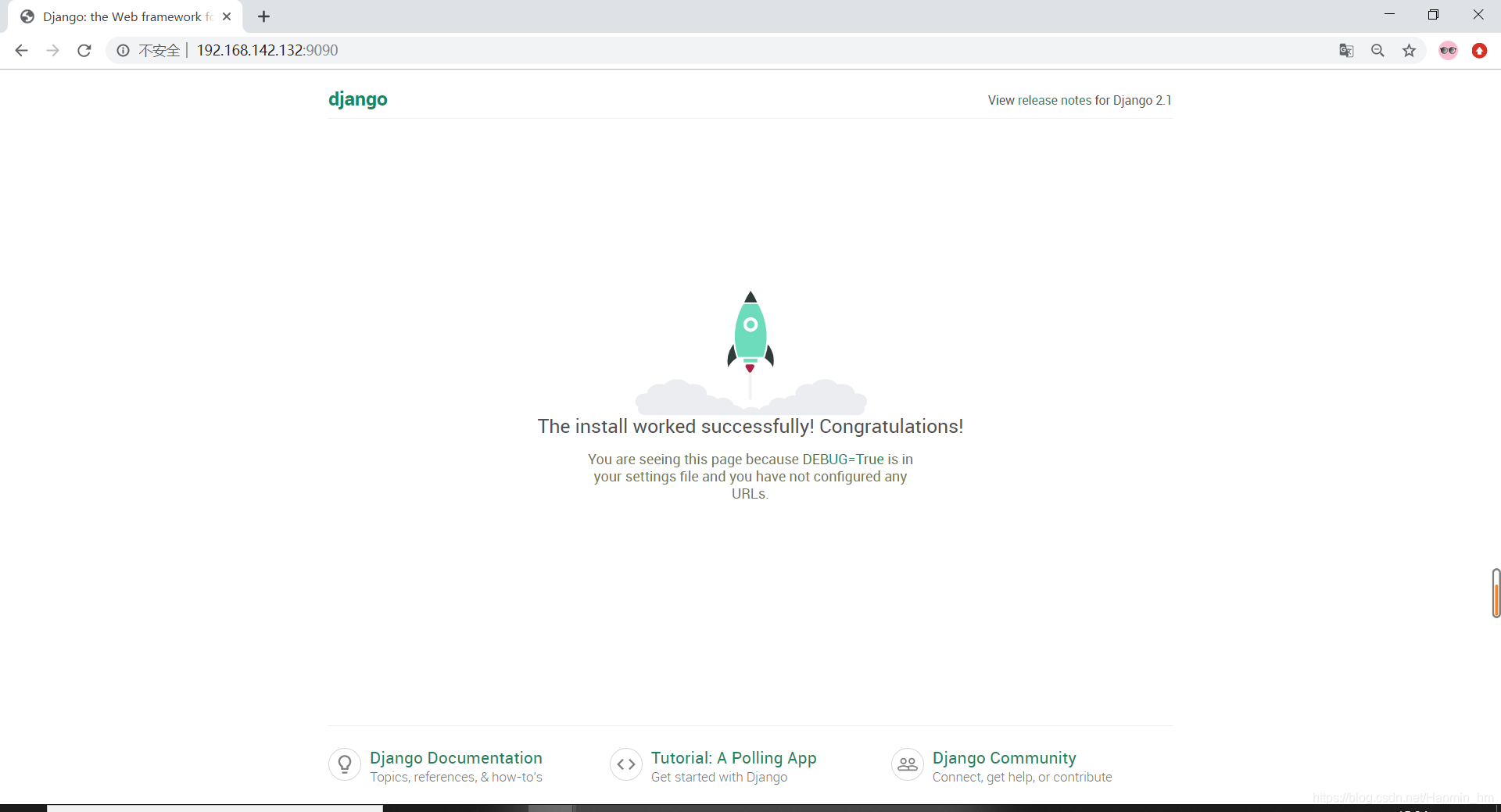Open Django Documentation link
The height and width of the screenshot is (812, 1501).
(456, 758)
